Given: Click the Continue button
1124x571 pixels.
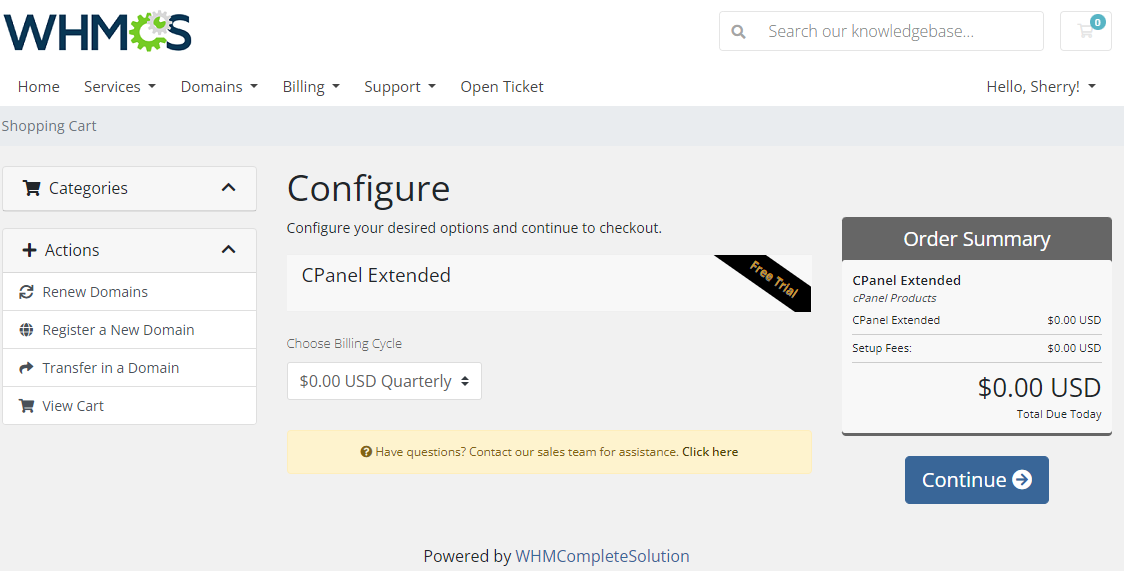Looking at the screenshot, I should pos(976,480).
